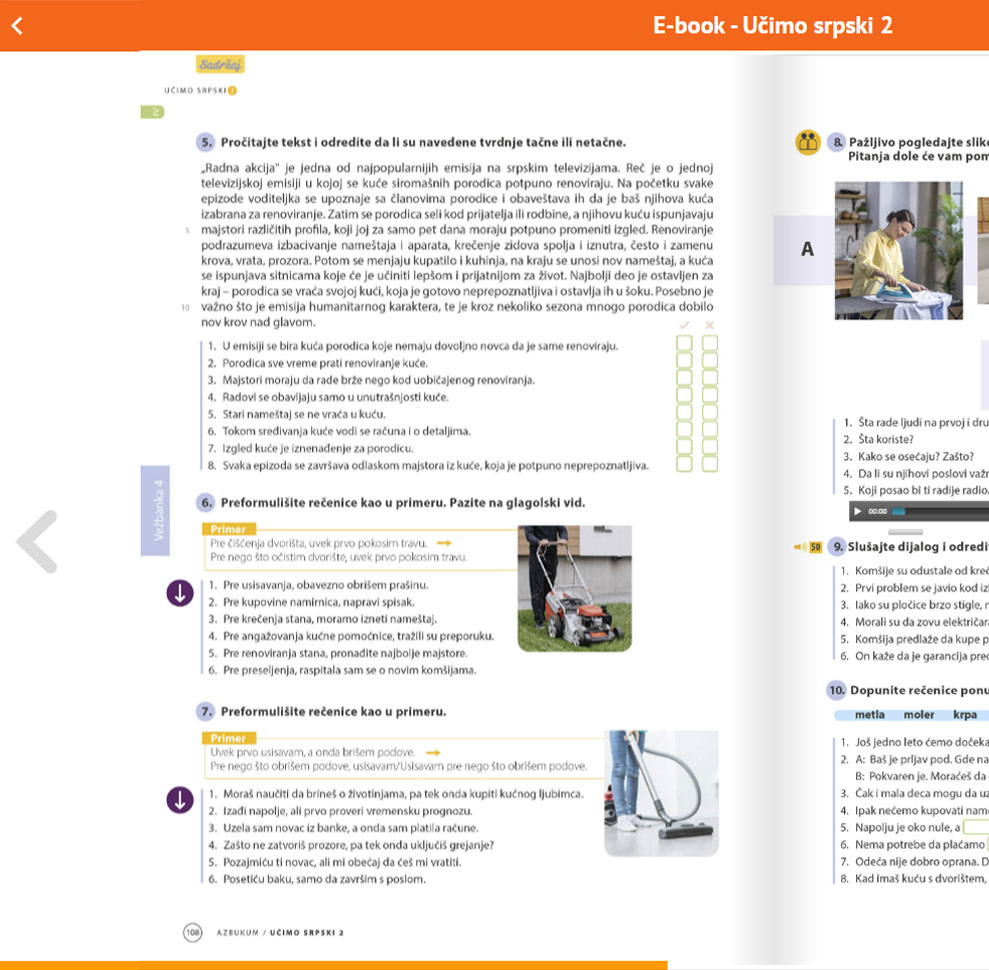The width and height of the screenshot is (989, 970).
Task: Go back using the header arrow
Action: (x=16, y=26)
